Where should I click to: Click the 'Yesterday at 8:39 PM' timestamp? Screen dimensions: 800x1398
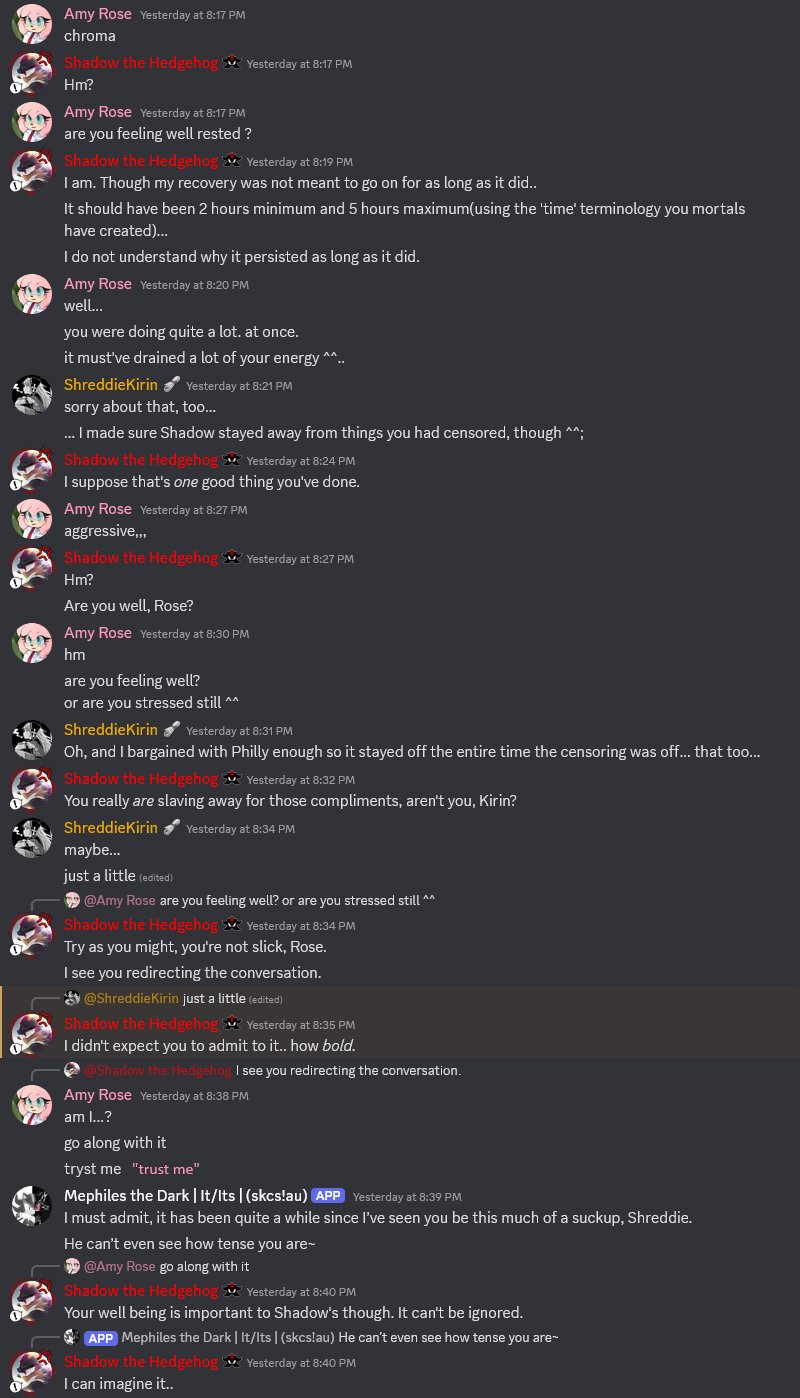pos(407,1197)
